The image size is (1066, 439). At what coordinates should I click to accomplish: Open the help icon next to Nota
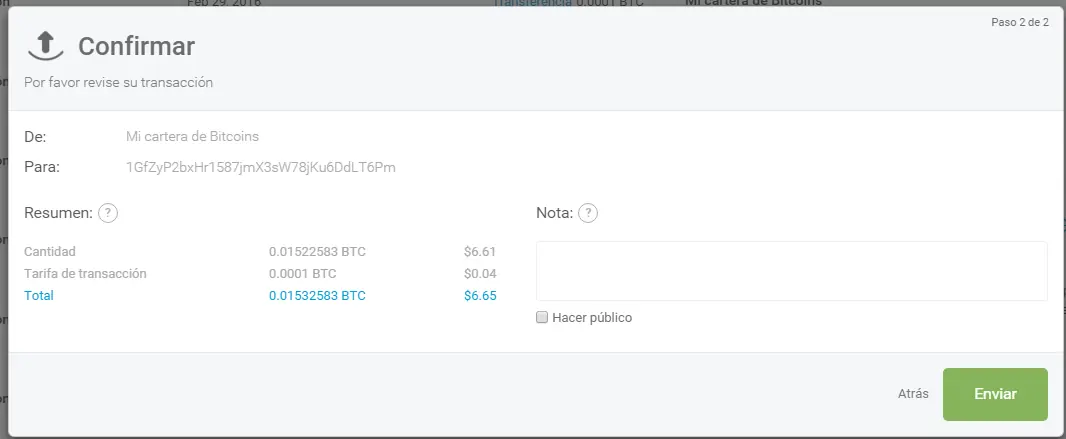click(588, 213)
